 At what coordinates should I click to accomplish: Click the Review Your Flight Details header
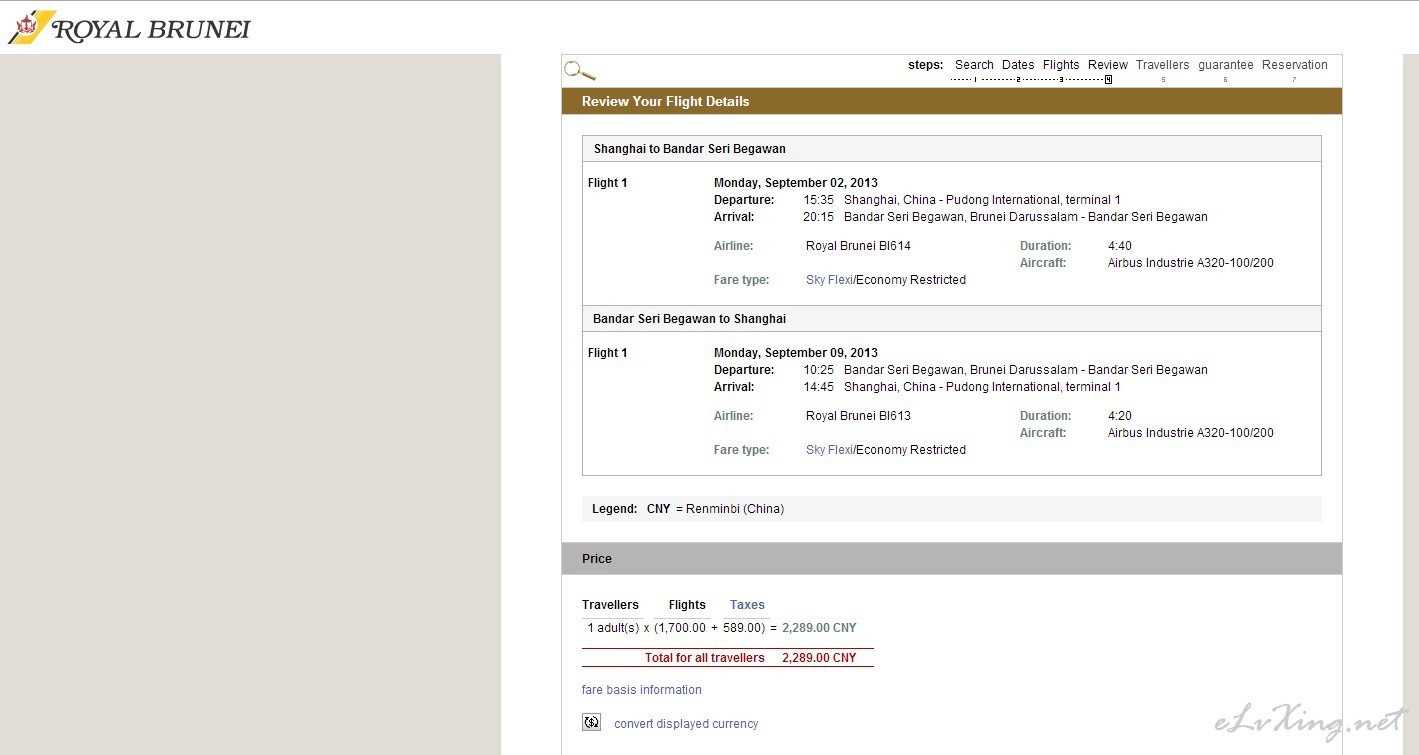tap(952, 101)
